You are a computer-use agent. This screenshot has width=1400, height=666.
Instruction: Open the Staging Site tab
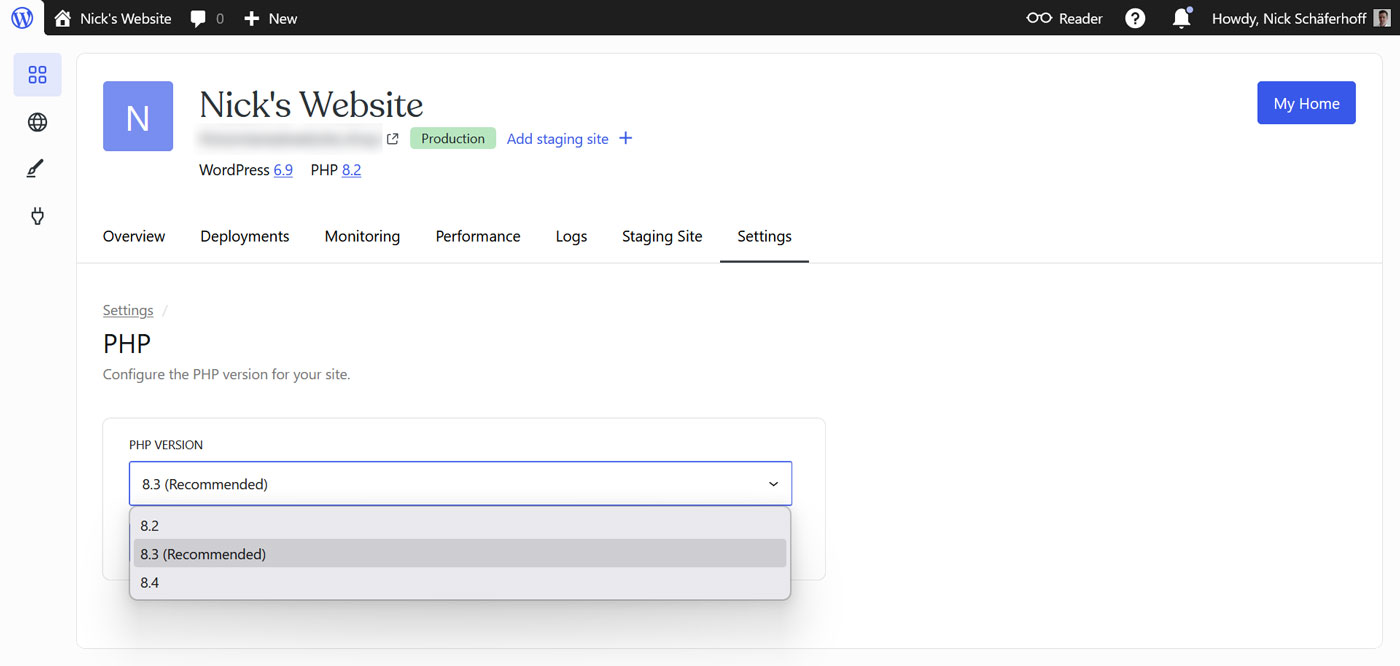(x=661, y=236)
